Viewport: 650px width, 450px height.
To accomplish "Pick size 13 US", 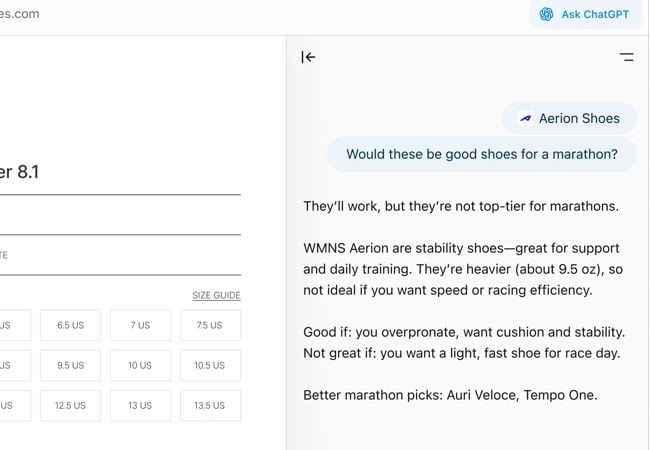I will [x=139, y=405].
